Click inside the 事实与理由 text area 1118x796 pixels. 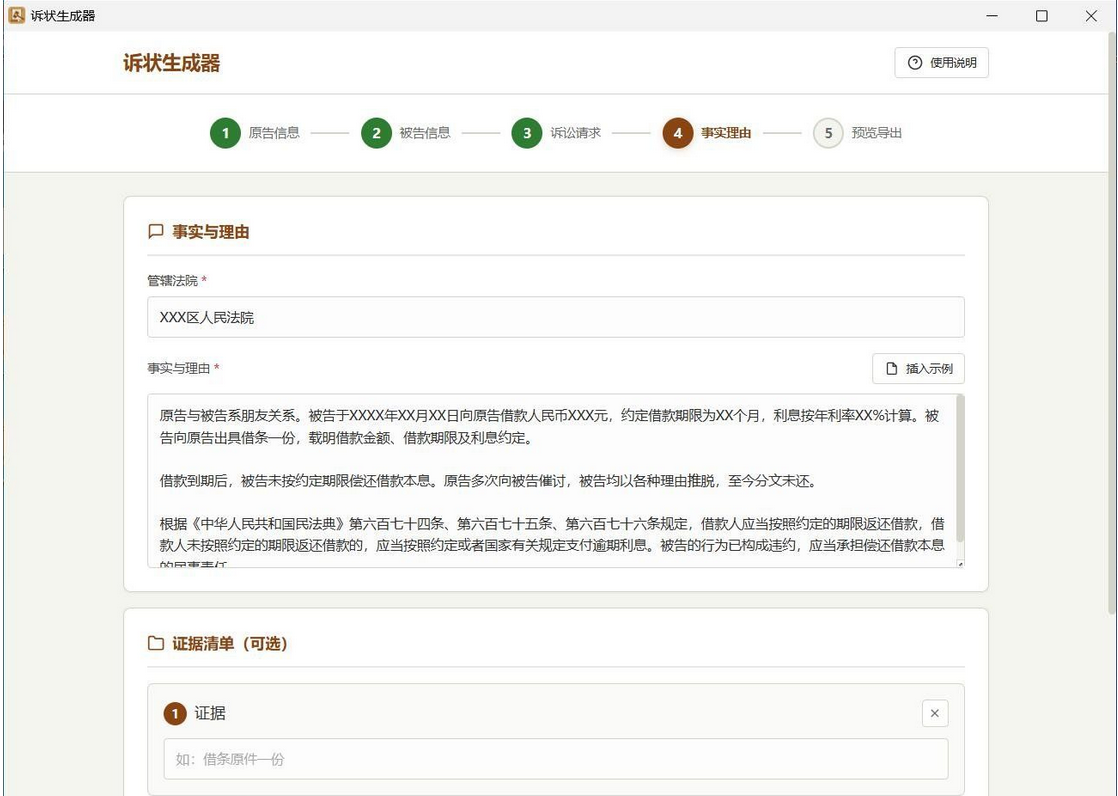coord(551,481)
